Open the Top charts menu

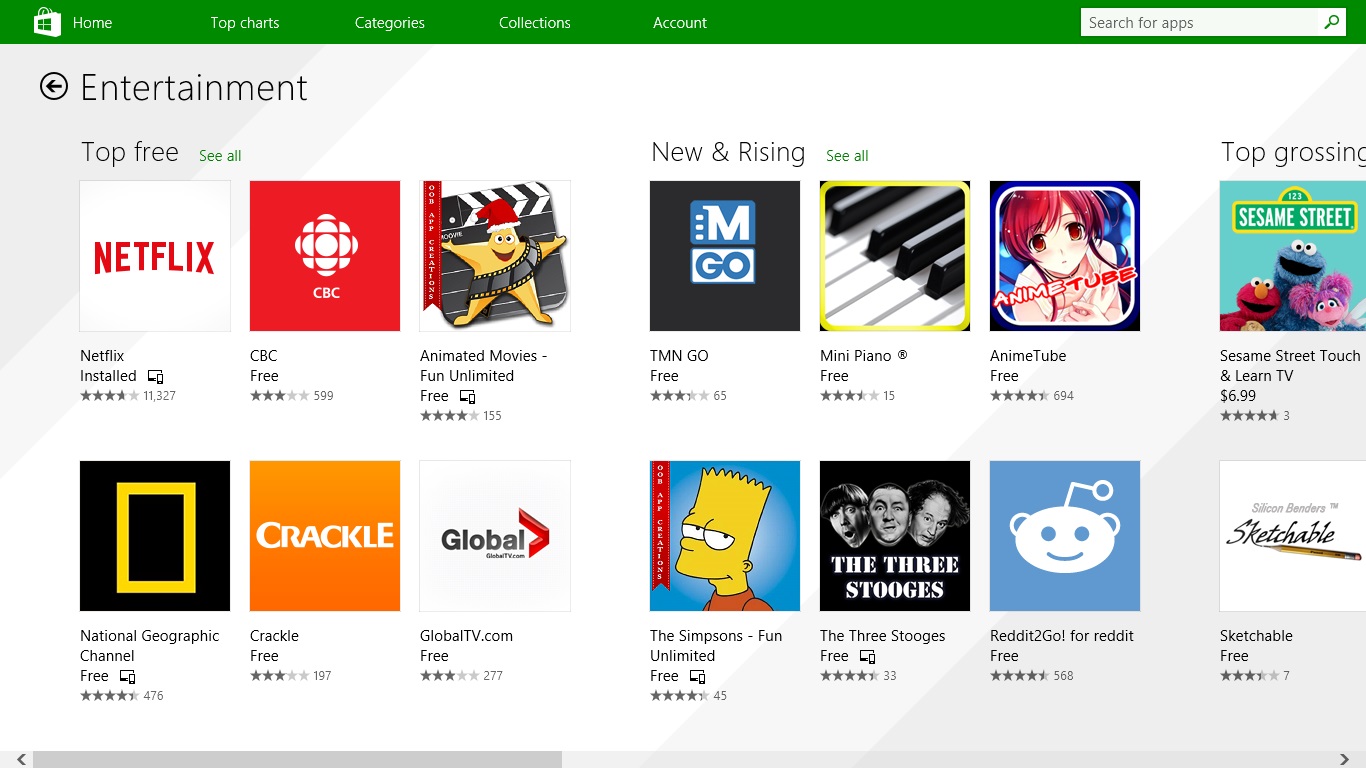[x=245, y=22]
